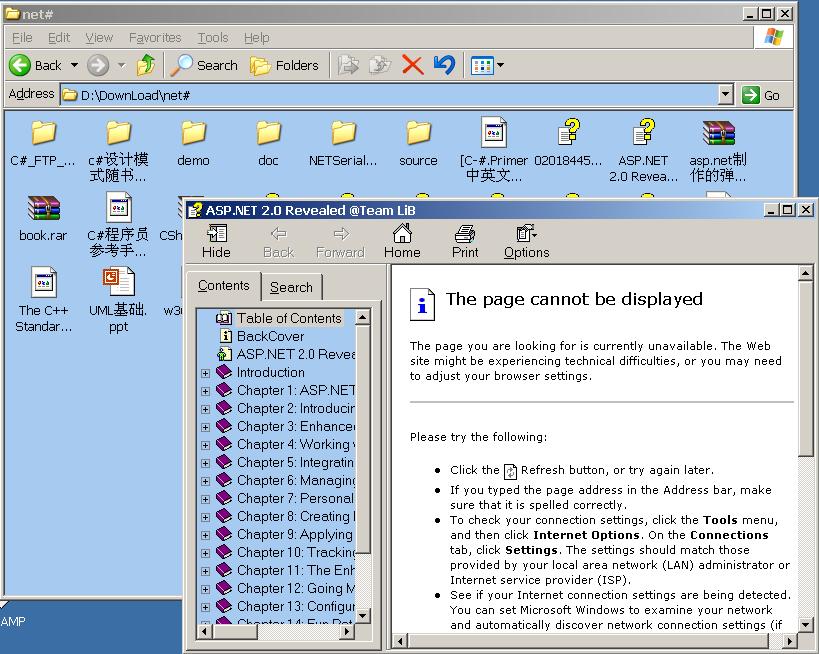
Task: Click the Copy To folder icon
Action: pyautogui.click(x=380, y=65)
